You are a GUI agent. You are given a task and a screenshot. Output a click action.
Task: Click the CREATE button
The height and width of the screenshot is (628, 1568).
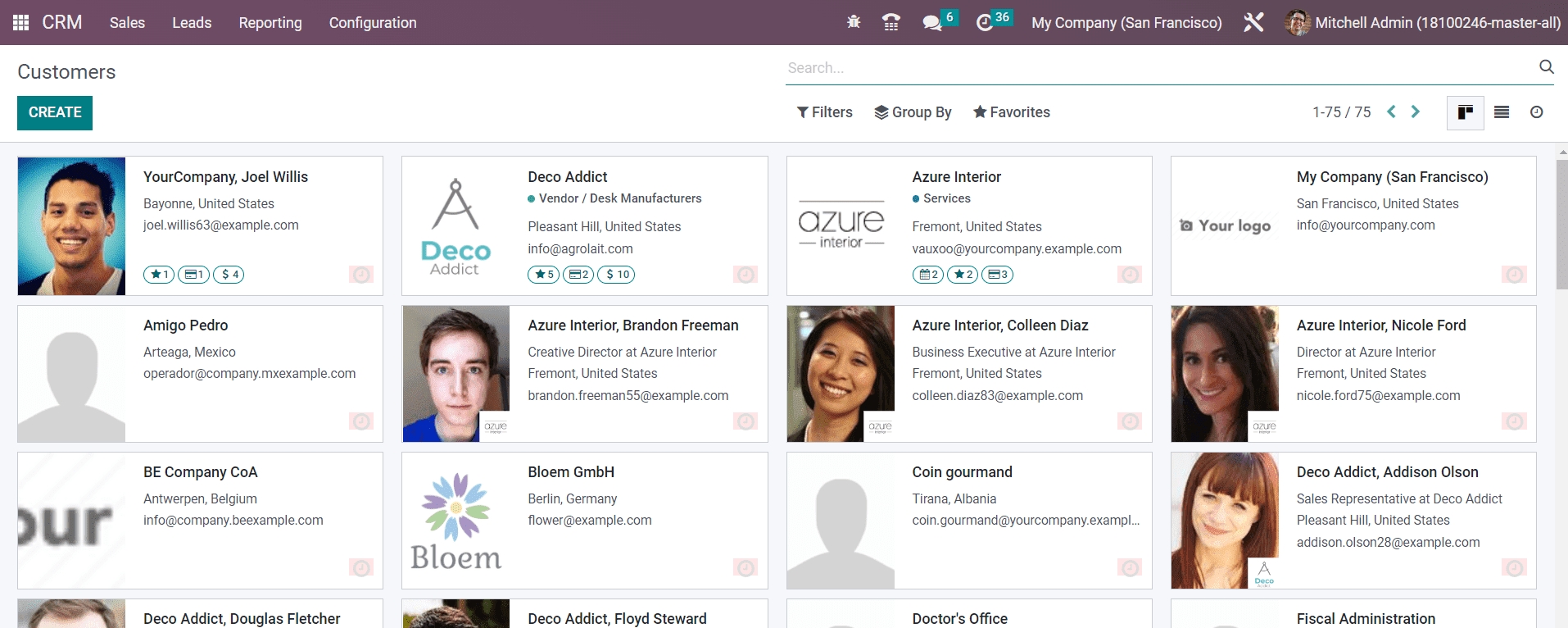point(55,112)
